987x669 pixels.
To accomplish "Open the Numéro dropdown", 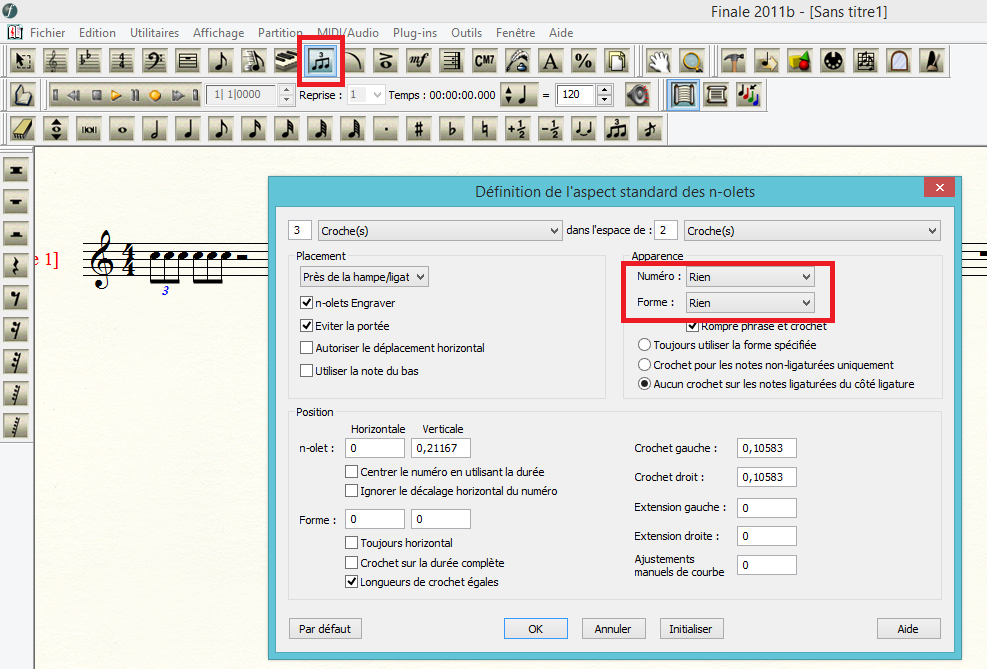I will 749,276.
